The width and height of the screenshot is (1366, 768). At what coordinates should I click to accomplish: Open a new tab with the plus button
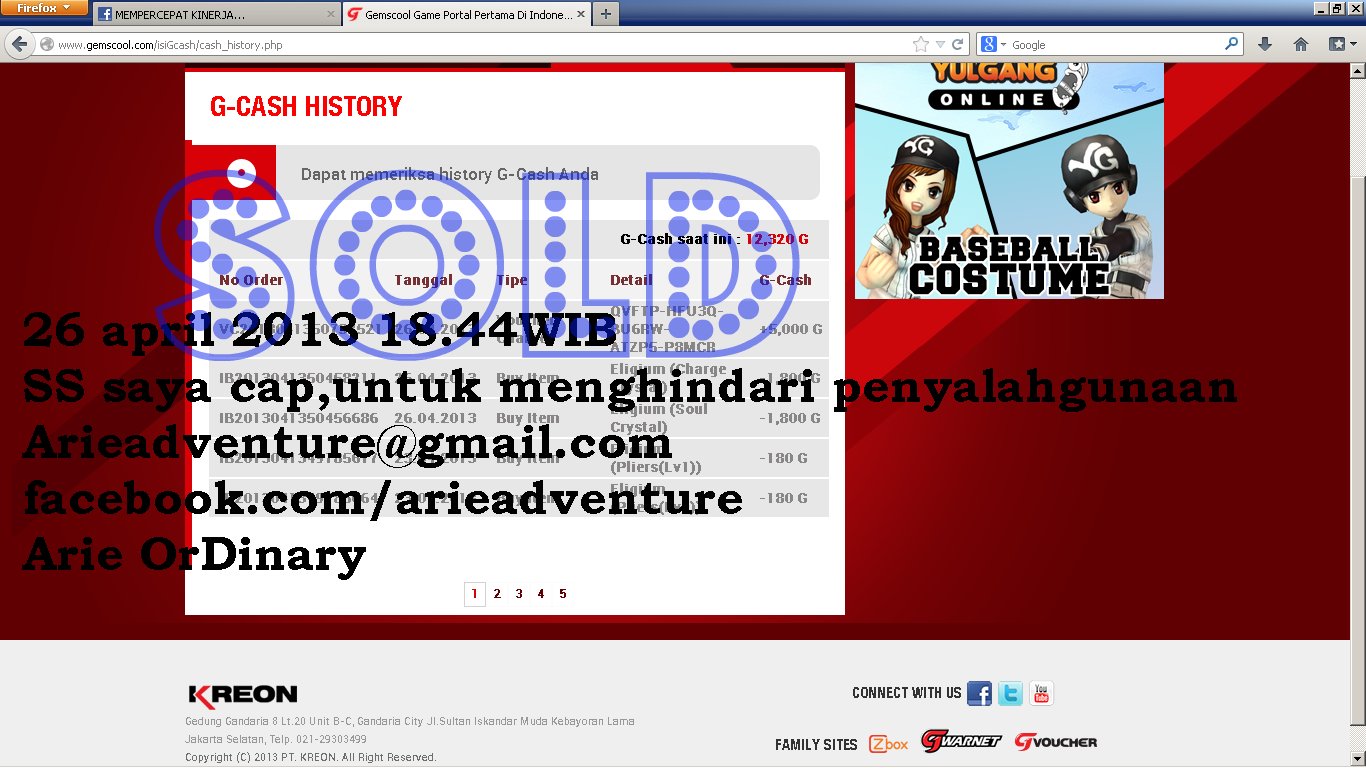(x=605, y=15)
